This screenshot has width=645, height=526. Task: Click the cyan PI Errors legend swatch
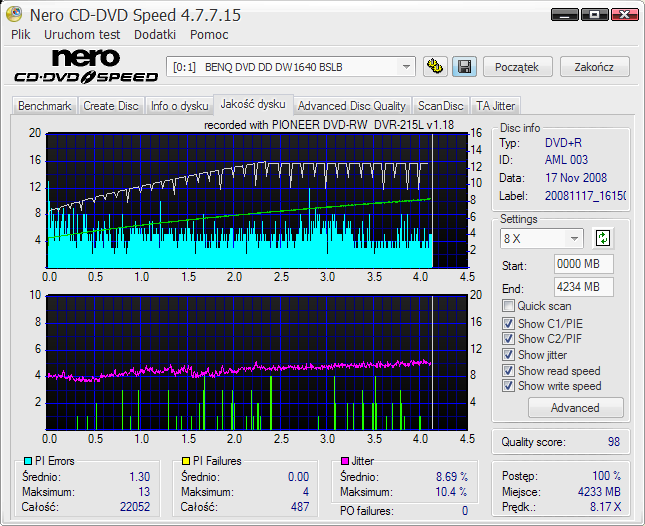[x=28, y=461]
